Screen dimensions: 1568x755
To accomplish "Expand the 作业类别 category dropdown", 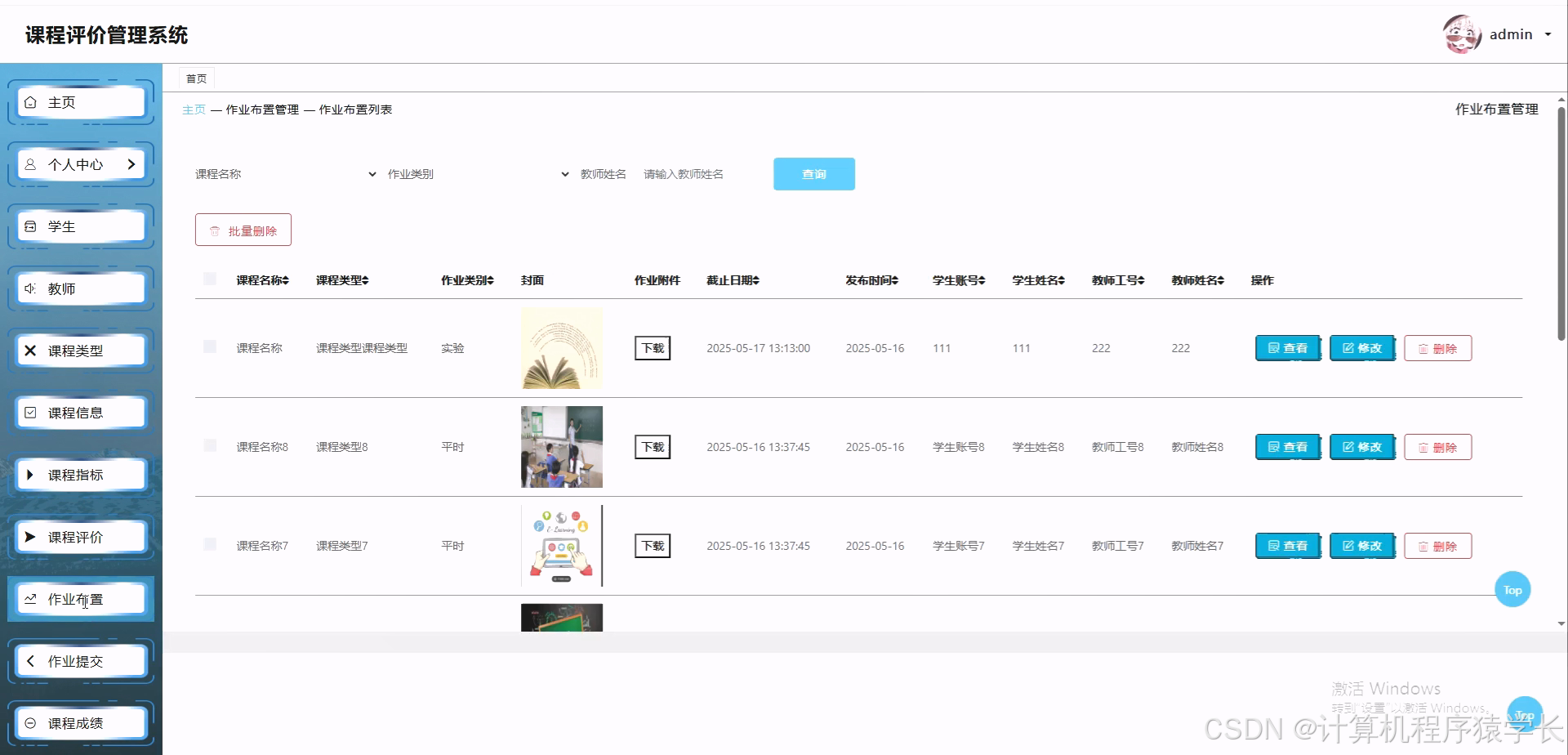I will [478, 173].
